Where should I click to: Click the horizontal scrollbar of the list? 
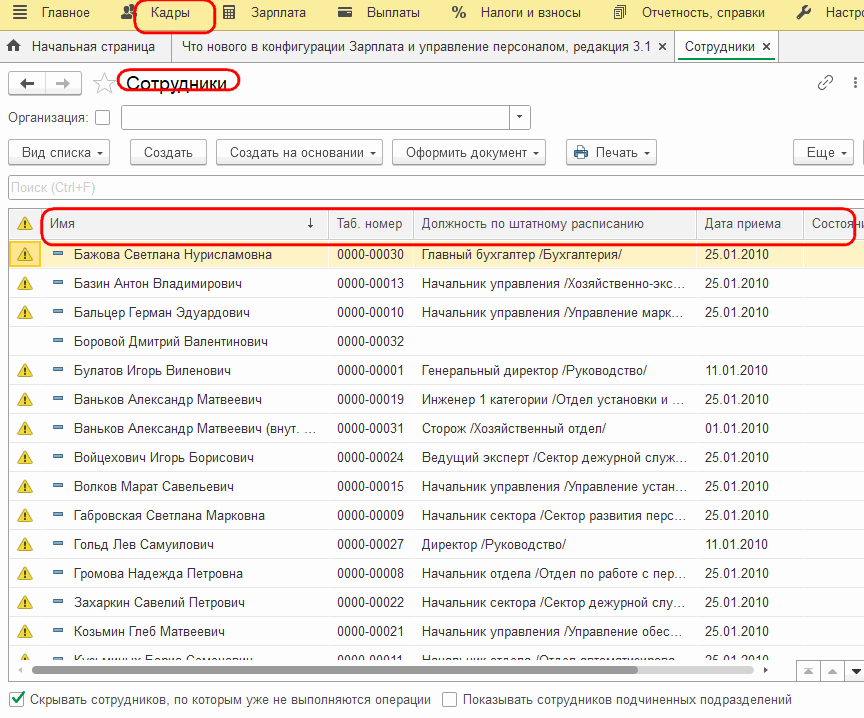point(334,670)
